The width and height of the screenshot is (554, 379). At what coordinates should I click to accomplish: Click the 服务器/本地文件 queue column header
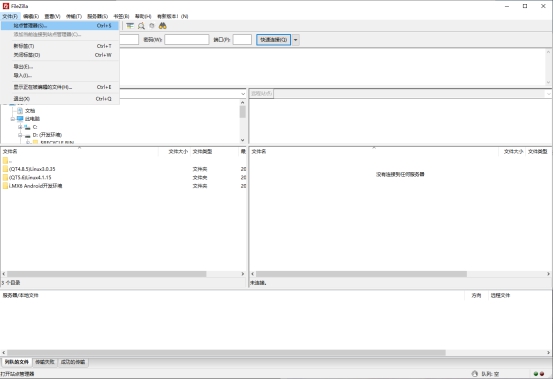pyautogui.click(x=232, y=296)
